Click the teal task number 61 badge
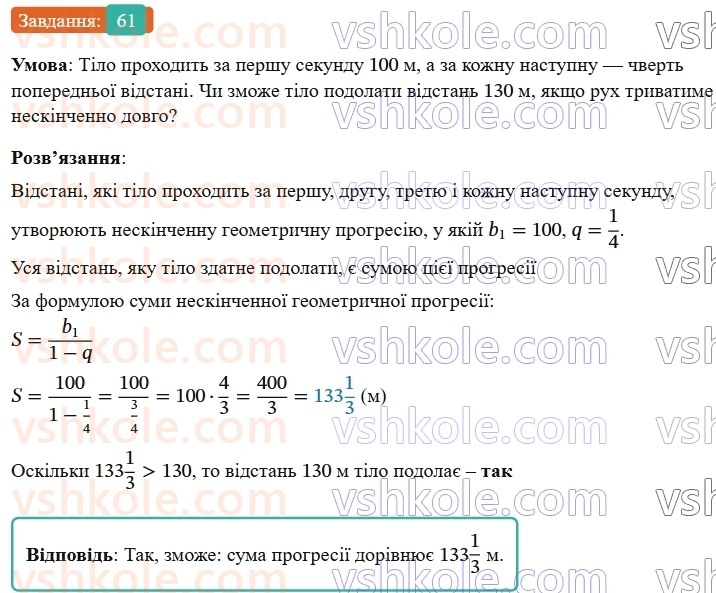 [126, 20]
